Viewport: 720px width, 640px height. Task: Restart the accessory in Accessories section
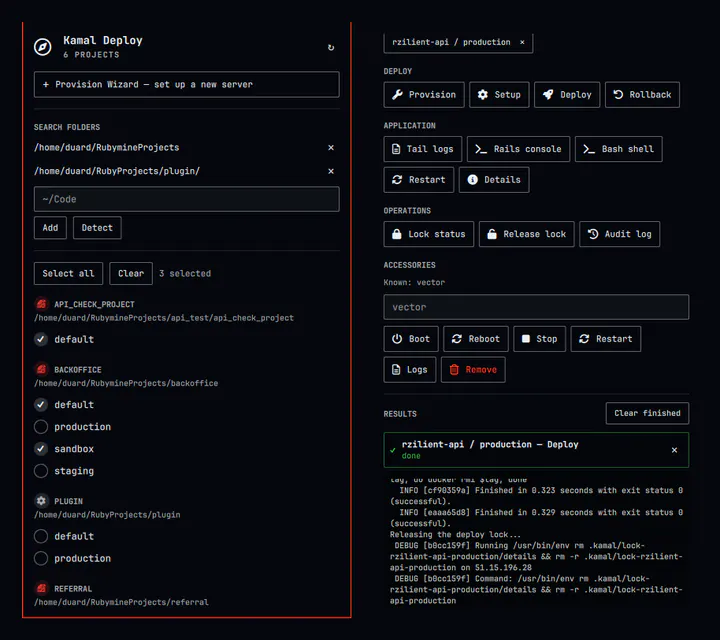[606, 339]
